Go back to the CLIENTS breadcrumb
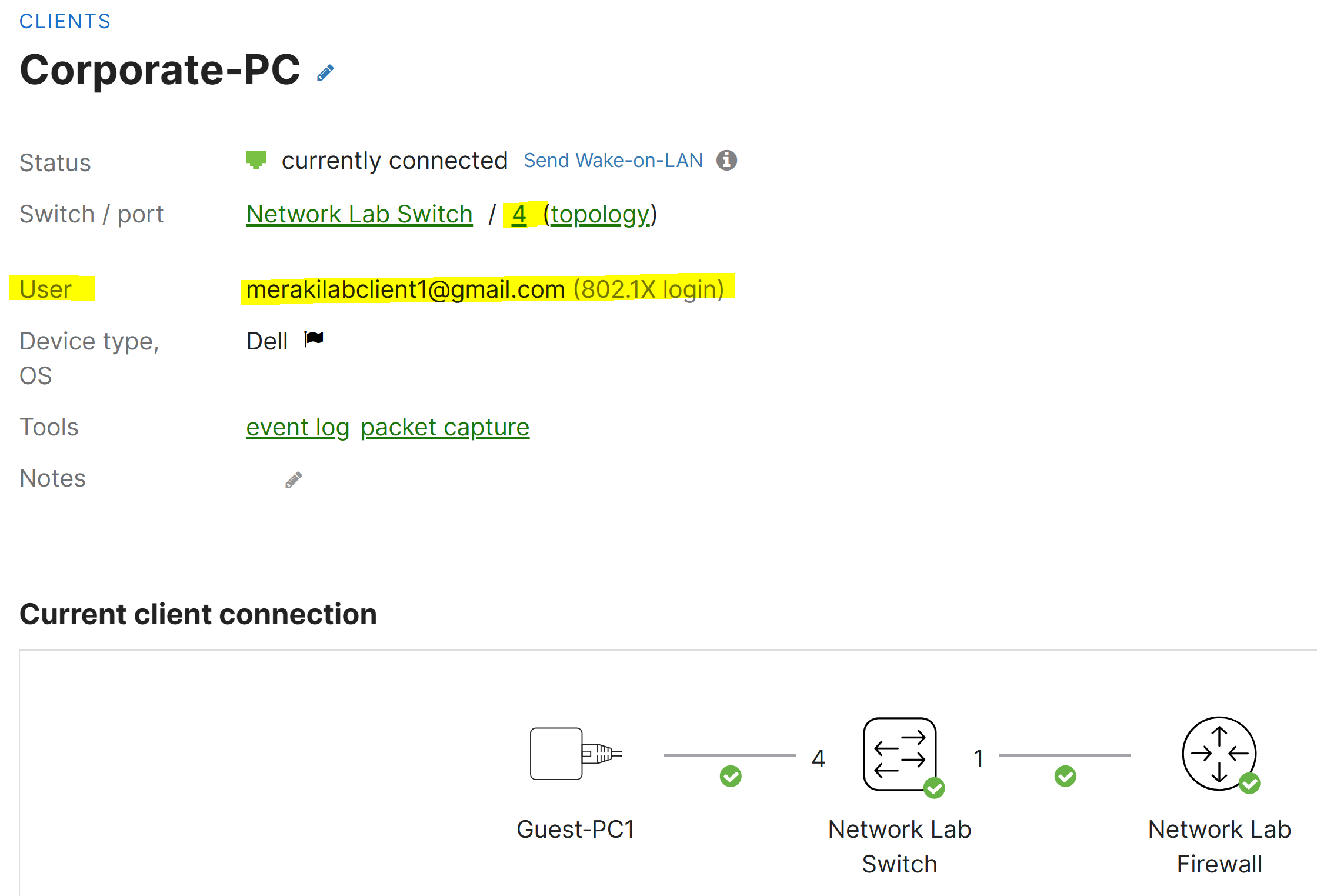The height and width of the screenshot is (896, 1317). (x=65, y=21)
